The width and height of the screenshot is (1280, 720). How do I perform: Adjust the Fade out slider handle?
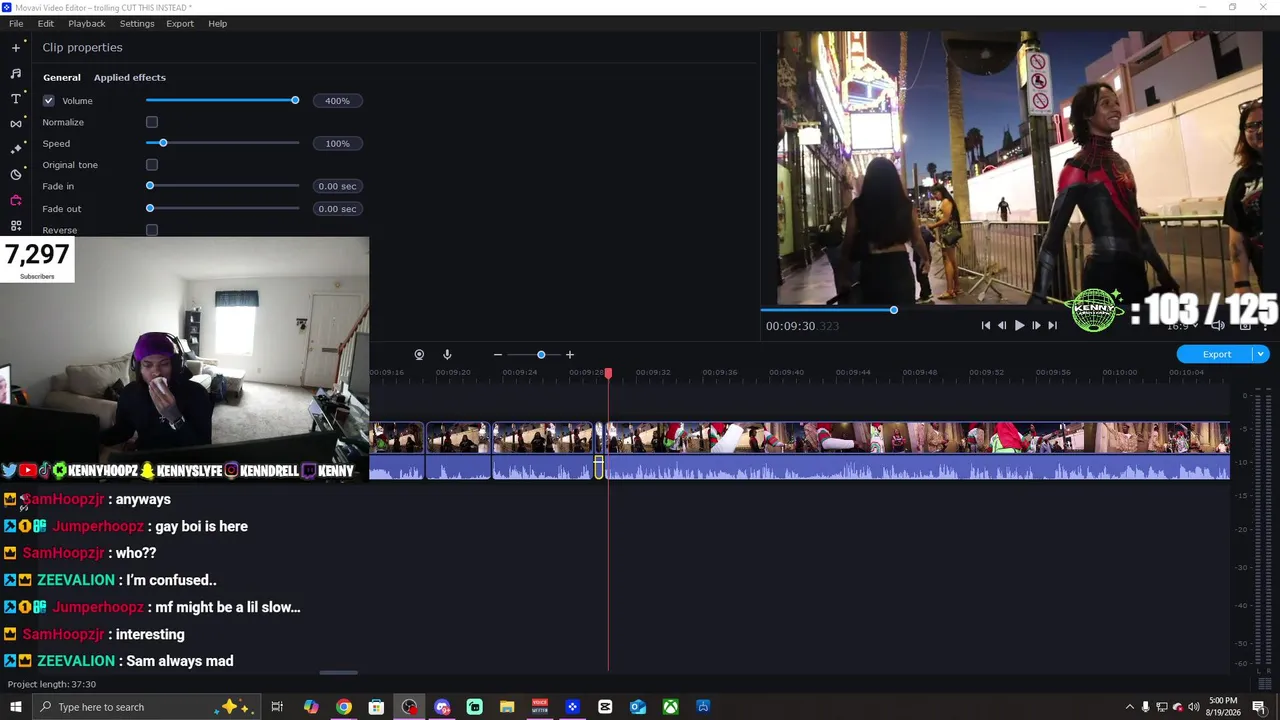(150, 208)
